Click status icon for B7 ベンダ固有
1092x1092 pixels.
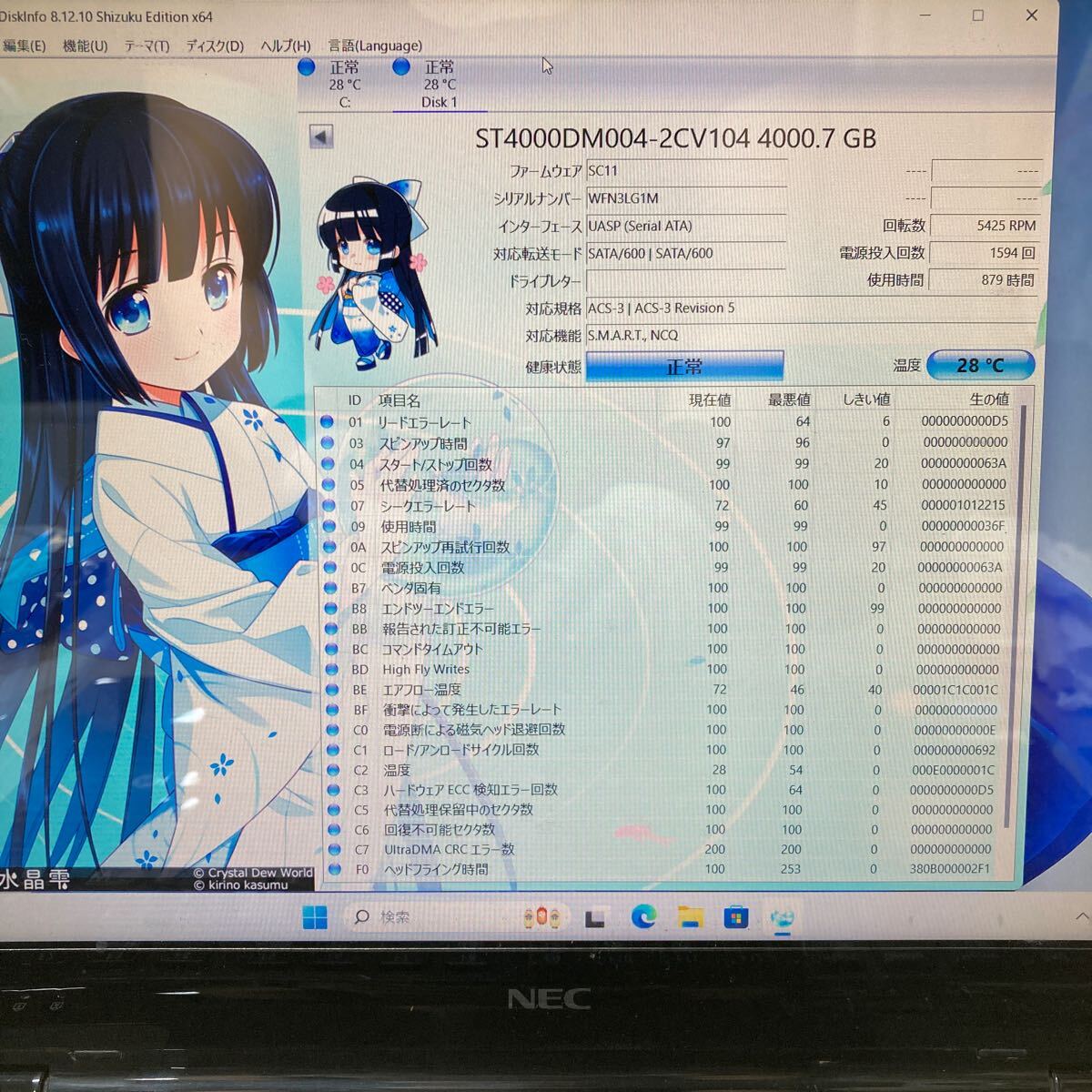pyautogui.click(x=330, y=588)
